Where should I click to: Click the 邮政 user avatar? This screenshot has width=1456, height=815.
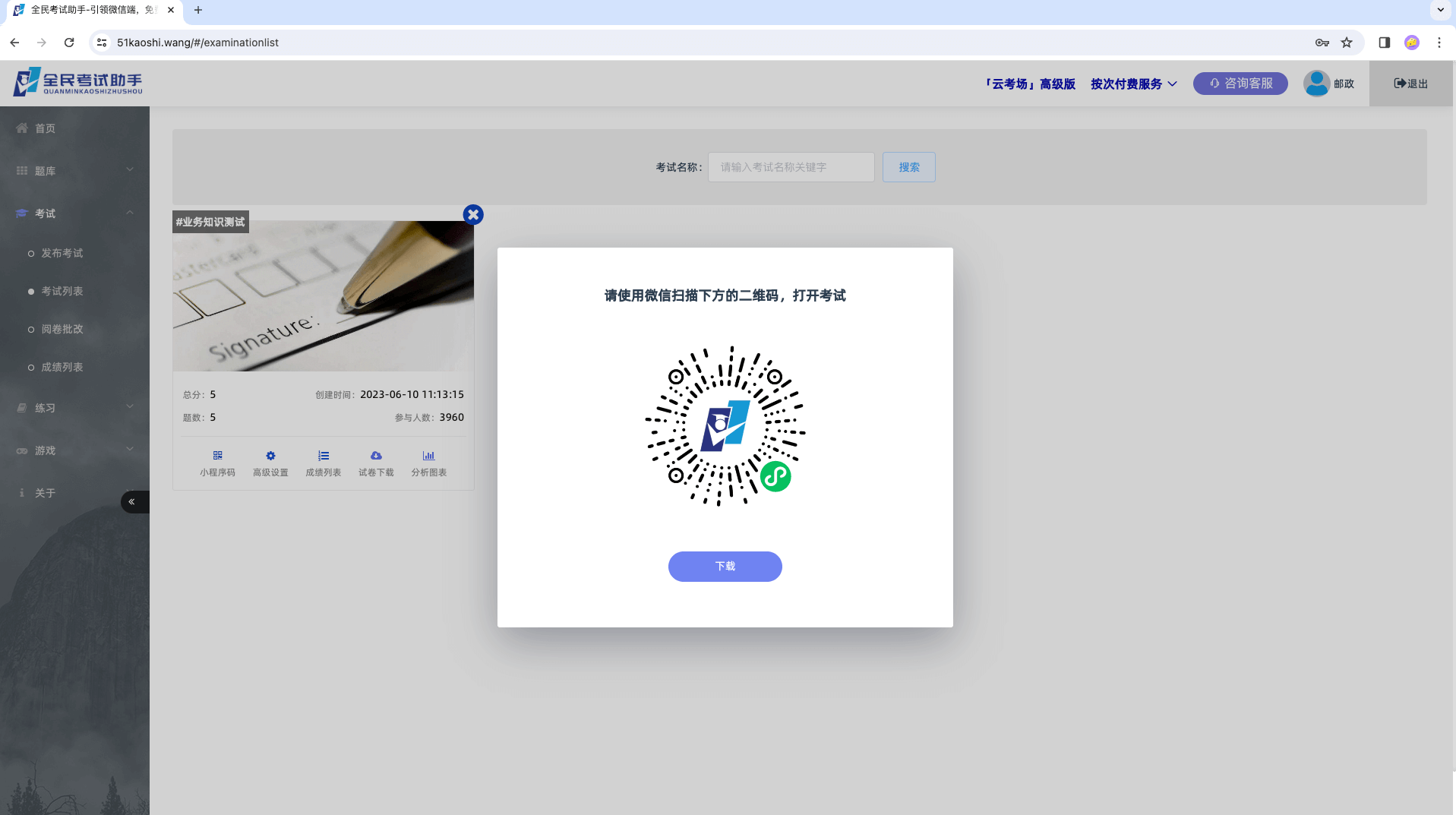1316,84
